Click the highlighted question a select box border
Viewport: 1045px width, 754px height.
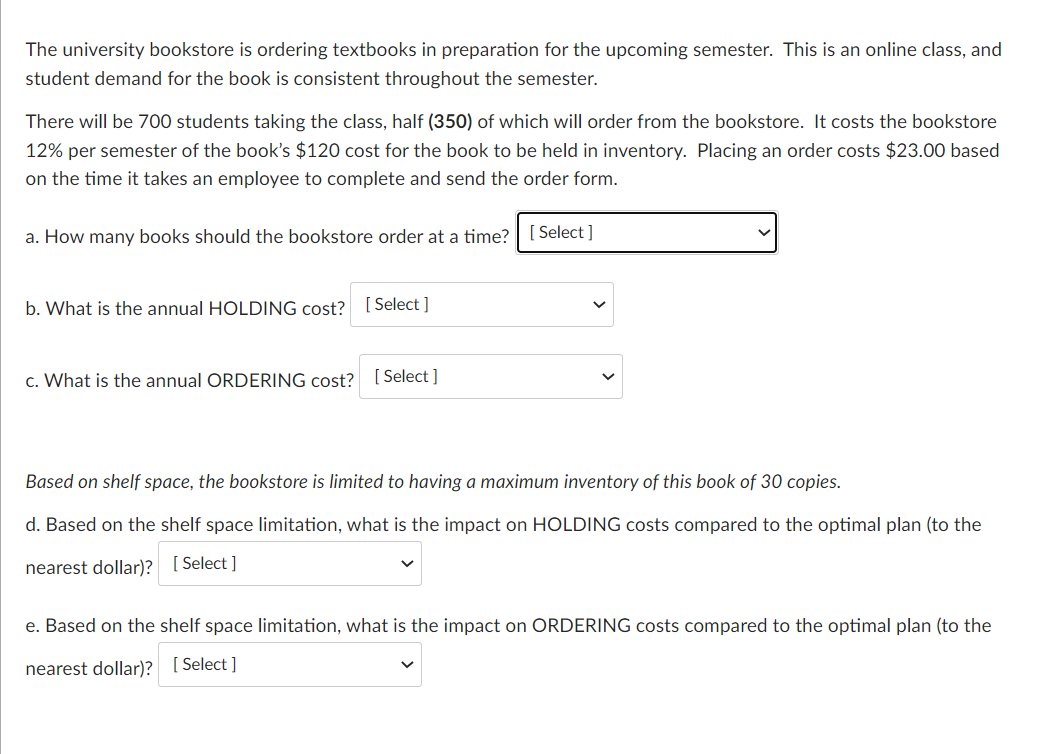646,211
